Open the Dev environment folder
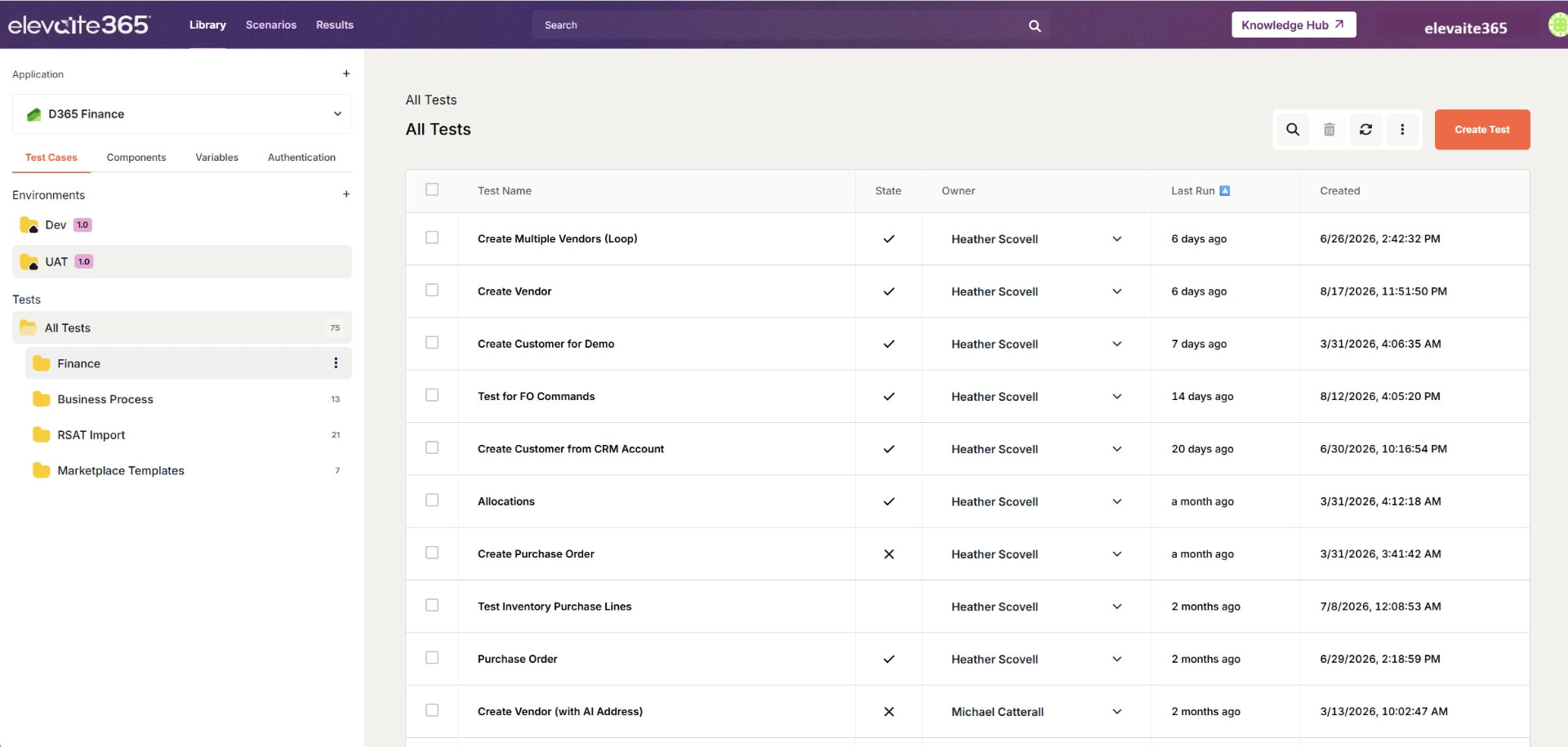This screenshot has height=747, width=1568. pyautogui.click(x=182, y=225)
